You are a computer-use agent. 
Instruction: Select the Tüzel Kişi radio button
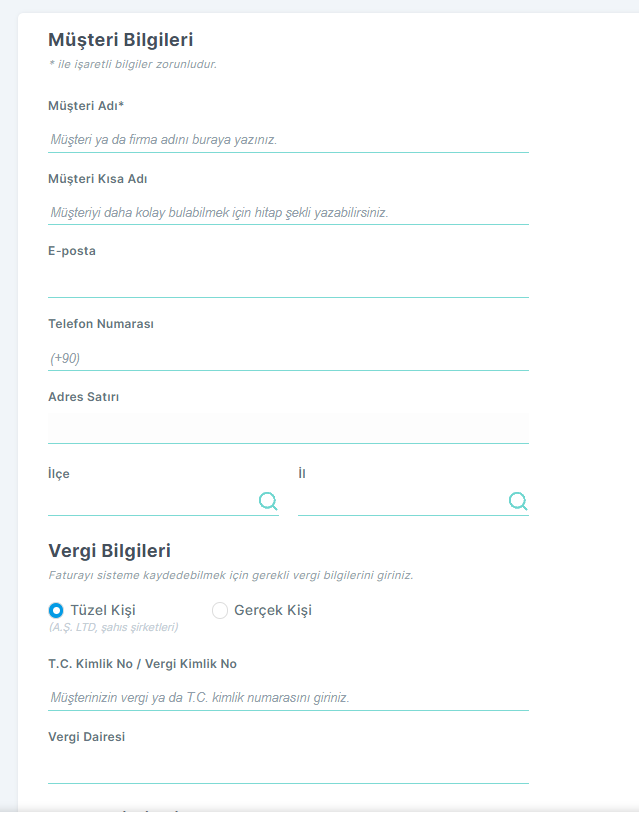[56, 610]
